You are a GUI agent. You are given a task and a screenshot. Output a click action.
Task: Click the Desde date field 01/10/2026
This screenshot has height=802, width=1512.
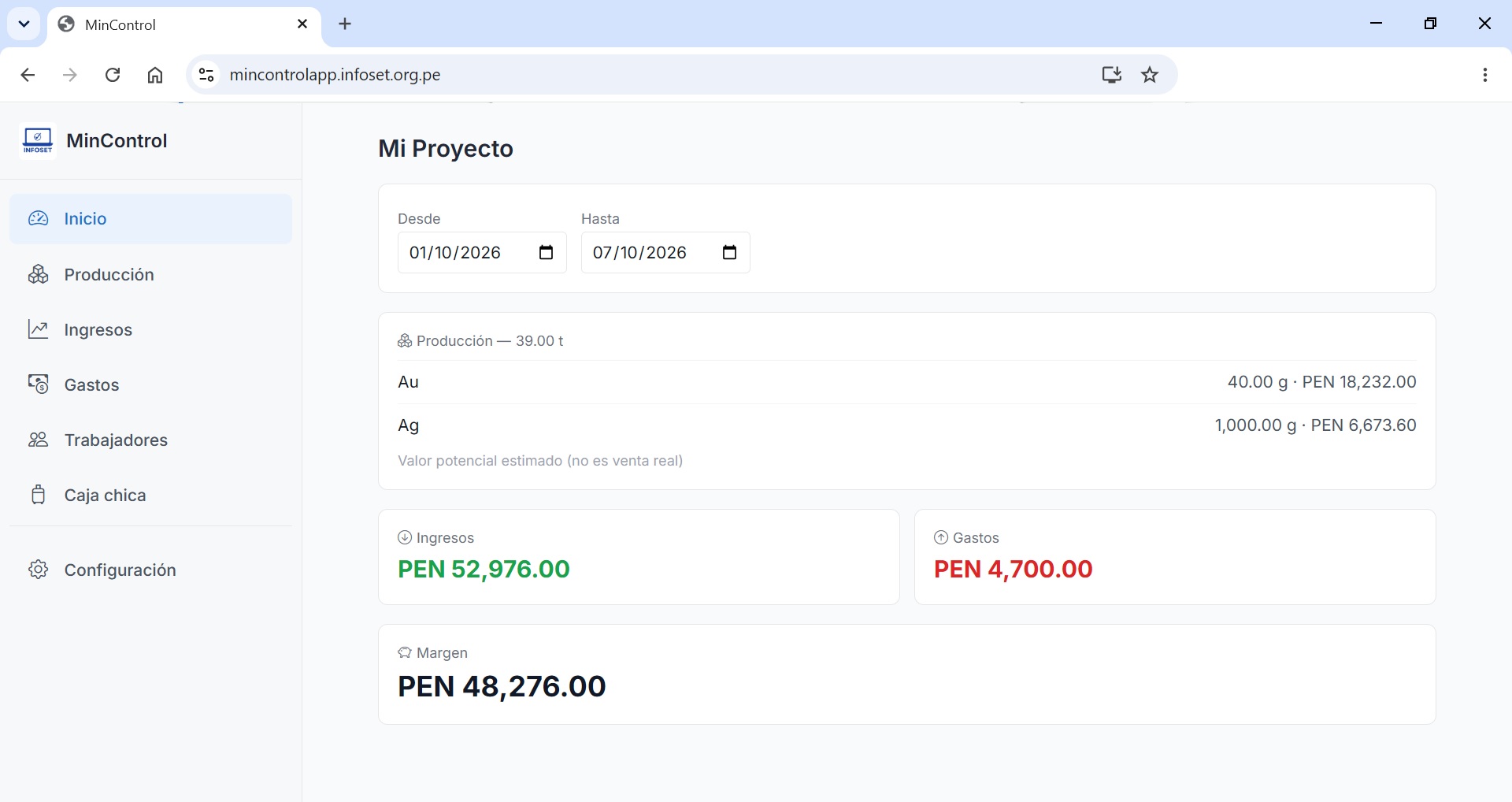coord(482,252)
